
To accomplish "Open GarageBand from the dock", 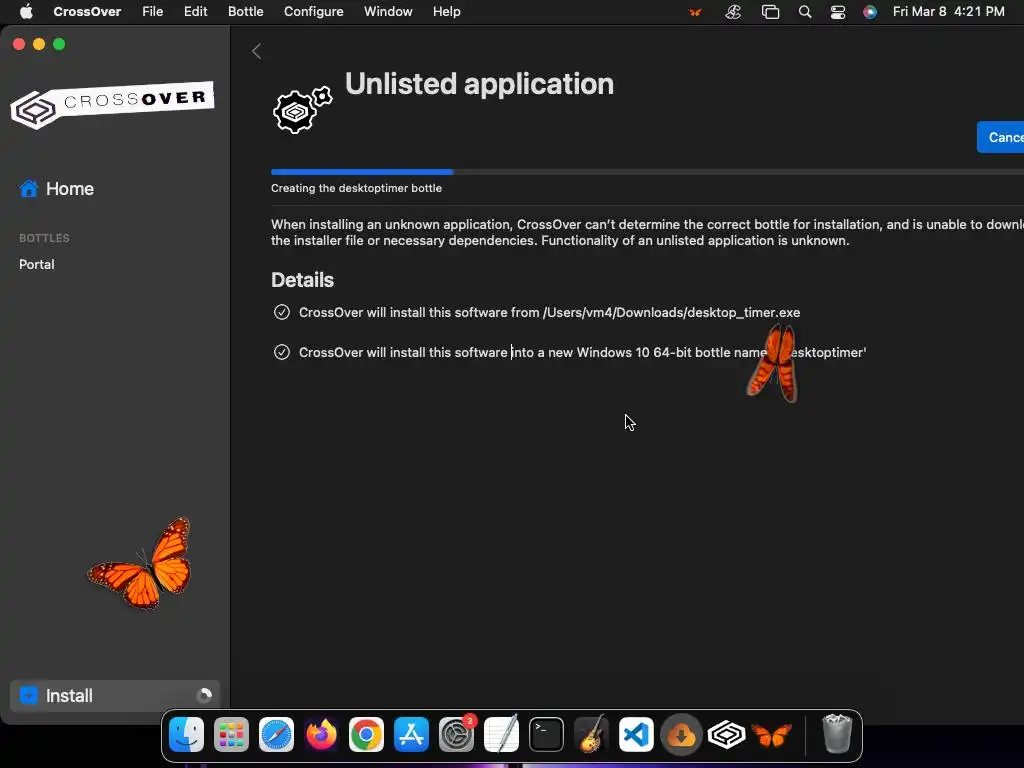I will pyautogui.click(x=592, y=735).
